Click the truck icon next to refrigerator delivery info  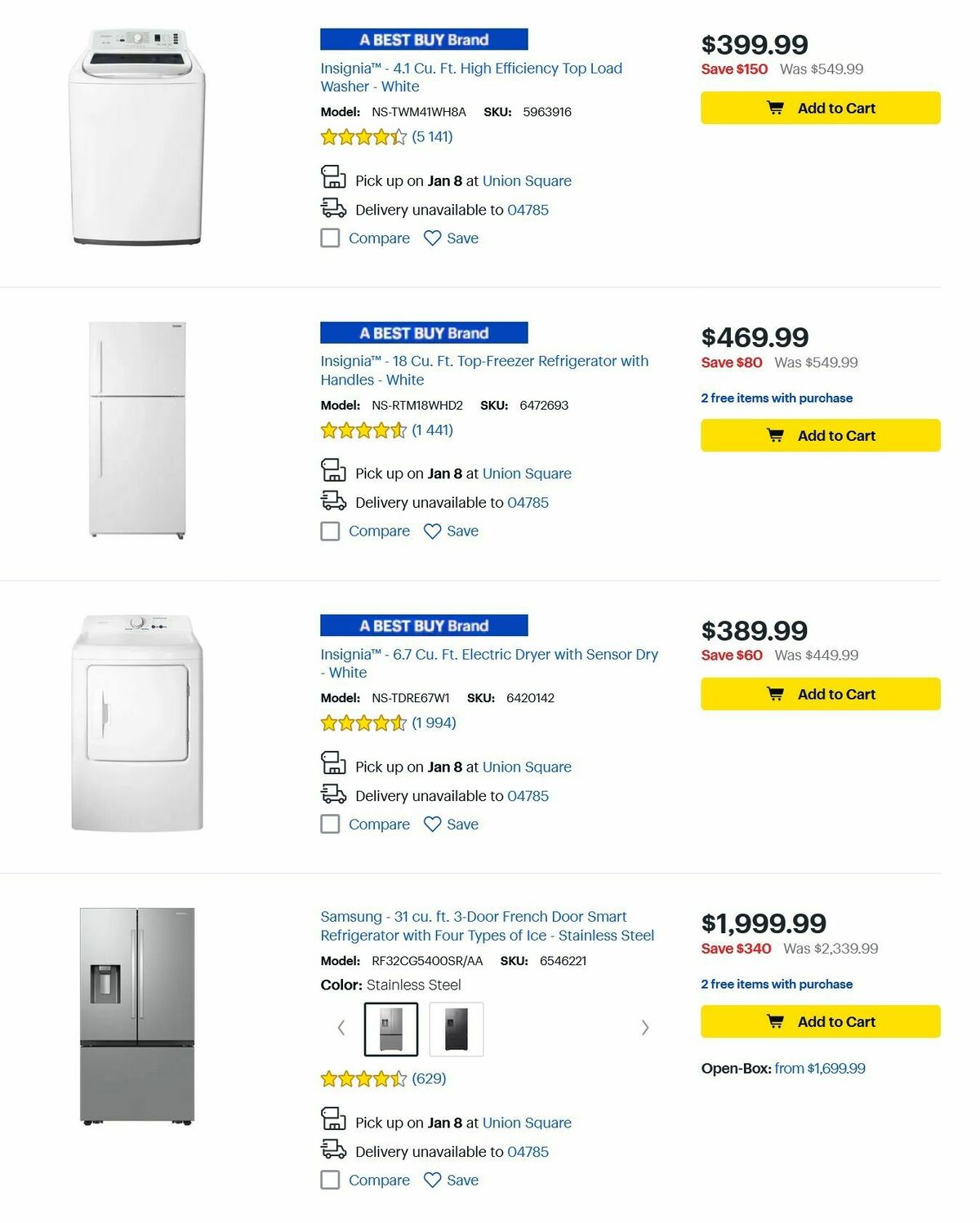tap(332, 502)
